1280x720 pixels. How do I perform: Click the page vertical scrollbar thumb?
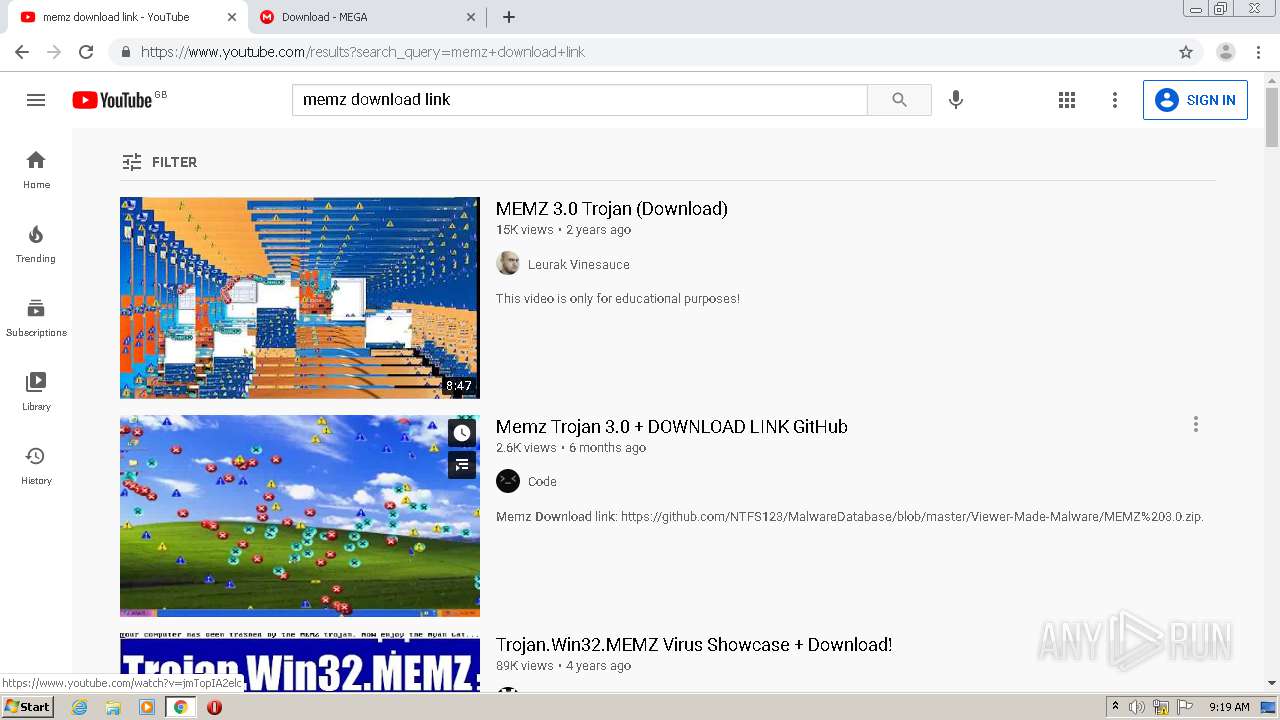[x=1271, y=117]
